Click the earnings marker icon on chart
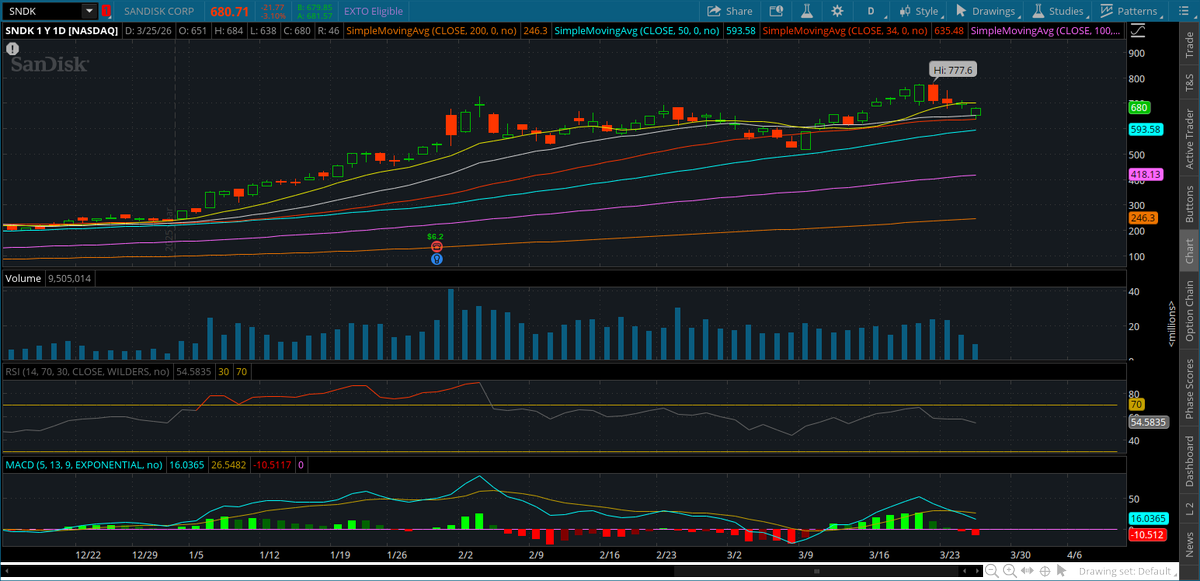Image resolution: width=1200 pixels, height=581 pixels. point(436,246)
